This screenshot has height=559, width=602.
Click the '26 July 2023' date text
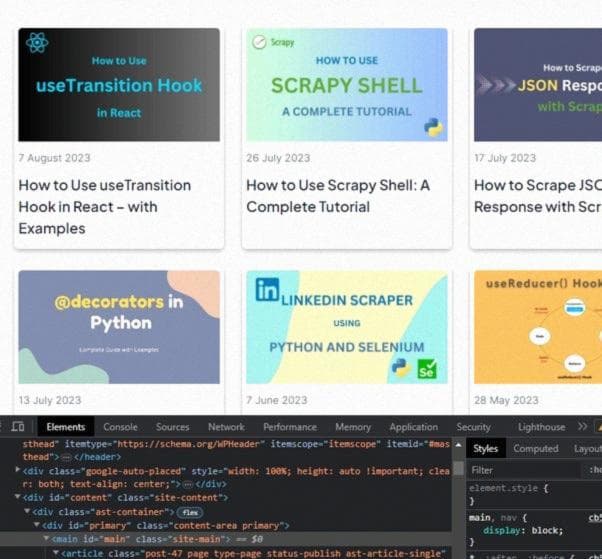278,158
